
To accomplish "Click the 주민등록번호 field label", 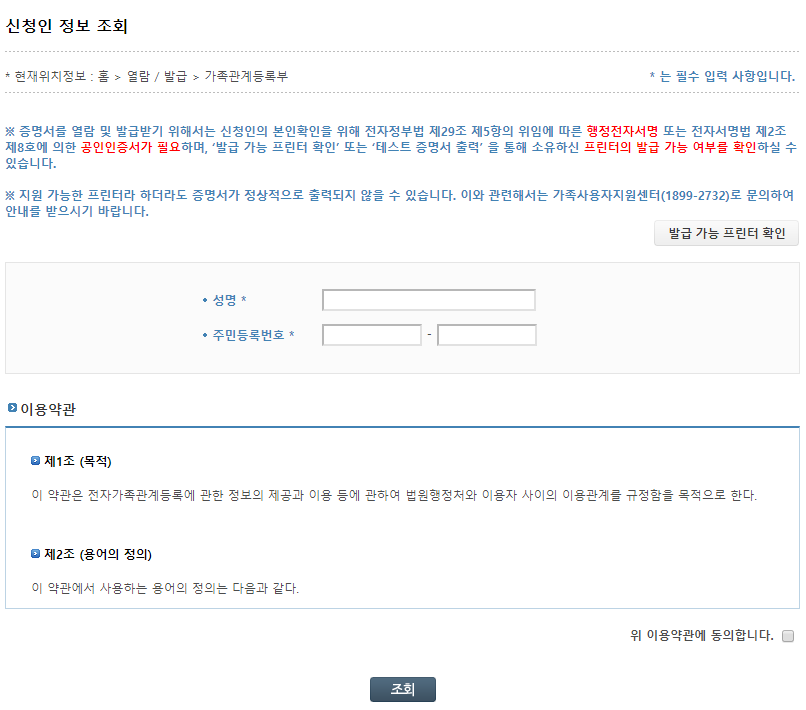I will coord(249,335).
